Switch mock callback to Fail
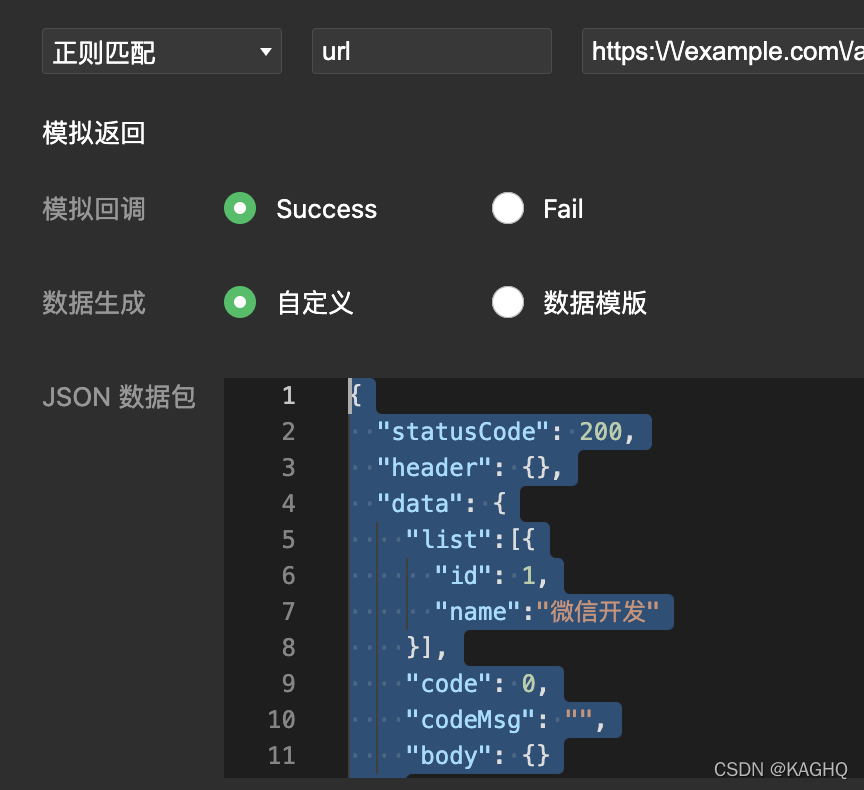The height and width of the screenshot is (790, 864). point(508,208)
